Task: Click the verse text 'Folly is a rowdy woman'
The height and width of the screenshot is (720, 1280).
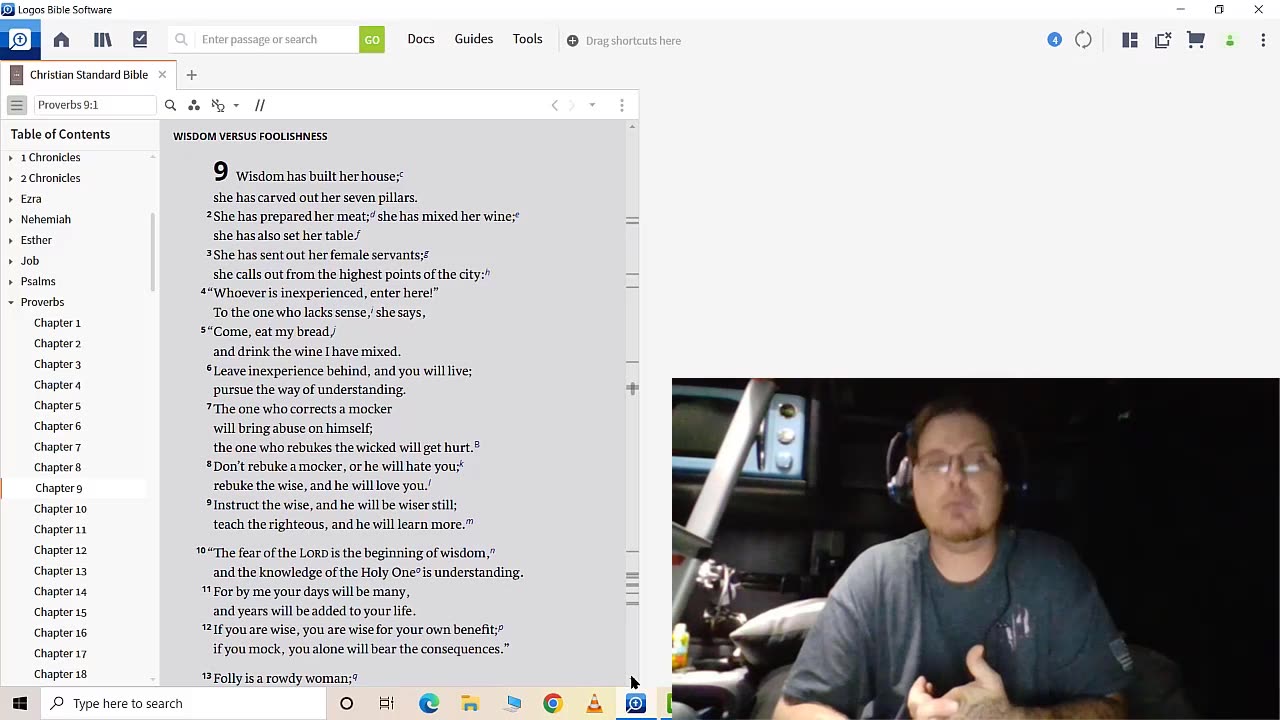Action: pyautogui.click(x=282, y=678)
